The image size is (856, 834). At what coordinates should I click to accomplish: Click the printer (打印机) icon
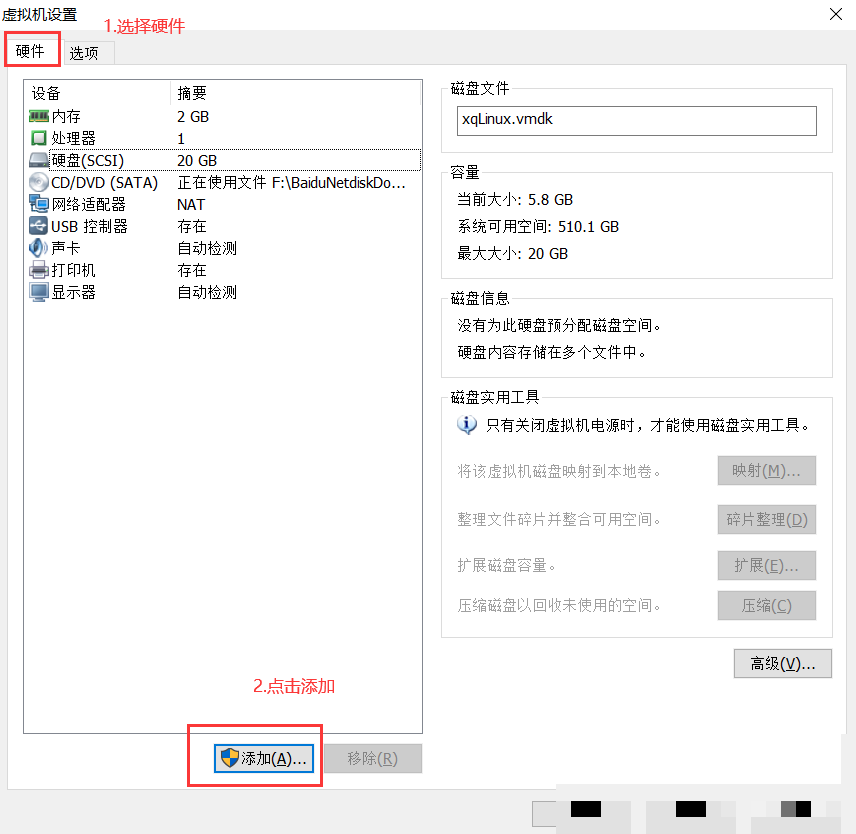[x=38, y=270]
